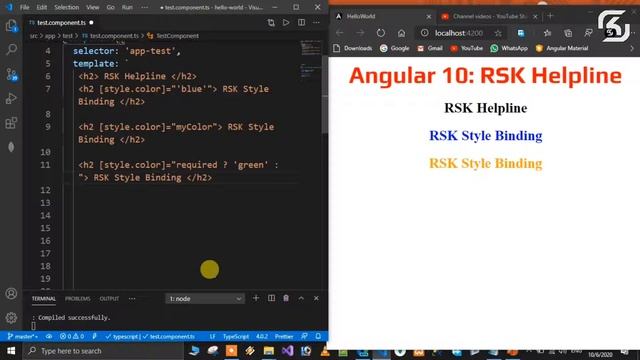Viewport: 640px width, 360px height.
Task: Click the browser Back button
Action: click(340, 33)
